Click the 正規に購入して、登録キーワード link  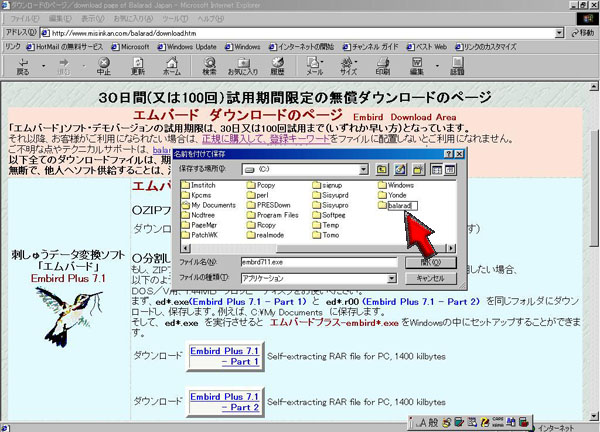(x=266, y=139)
